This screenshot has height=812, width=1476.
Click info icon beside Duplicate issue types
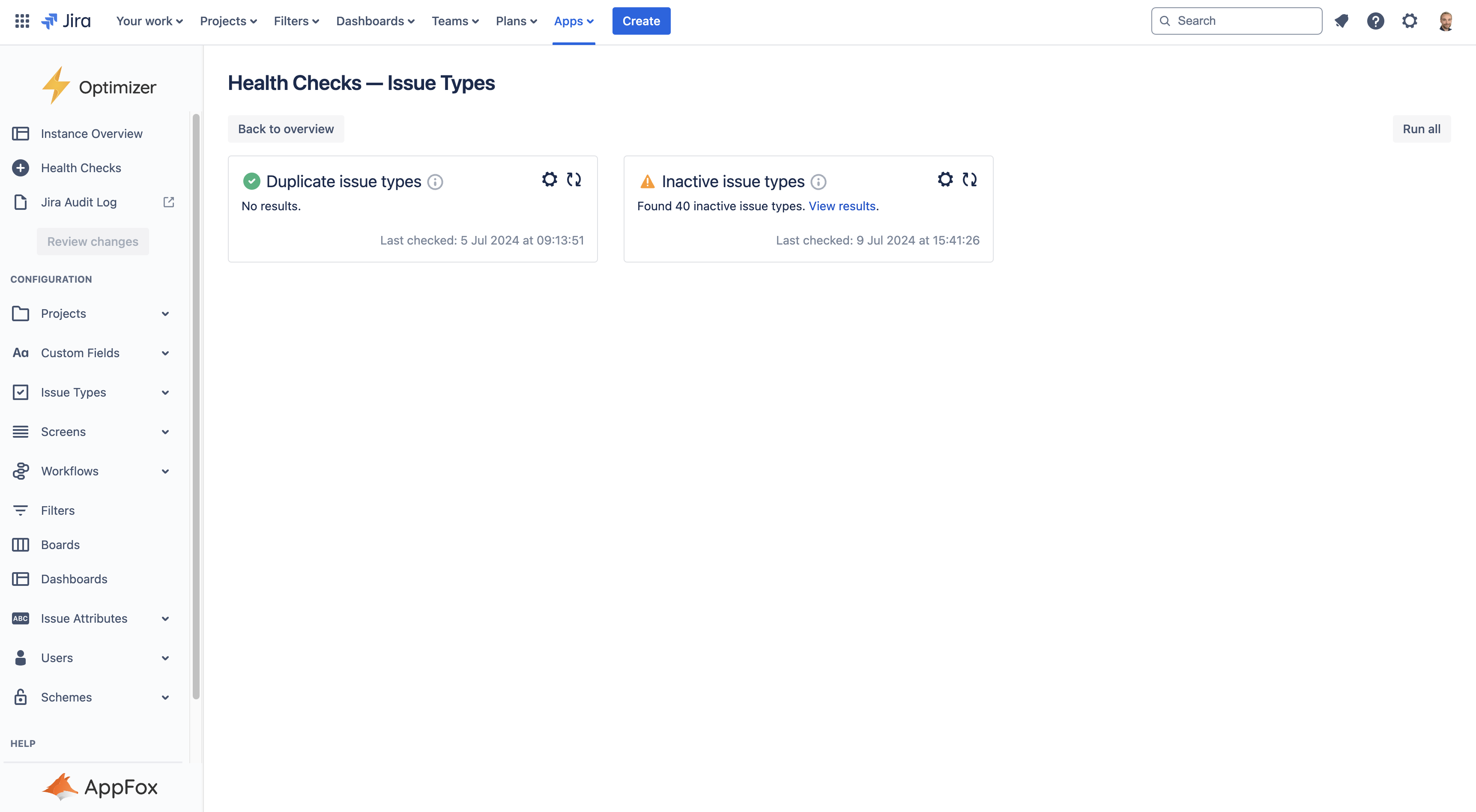435,182
